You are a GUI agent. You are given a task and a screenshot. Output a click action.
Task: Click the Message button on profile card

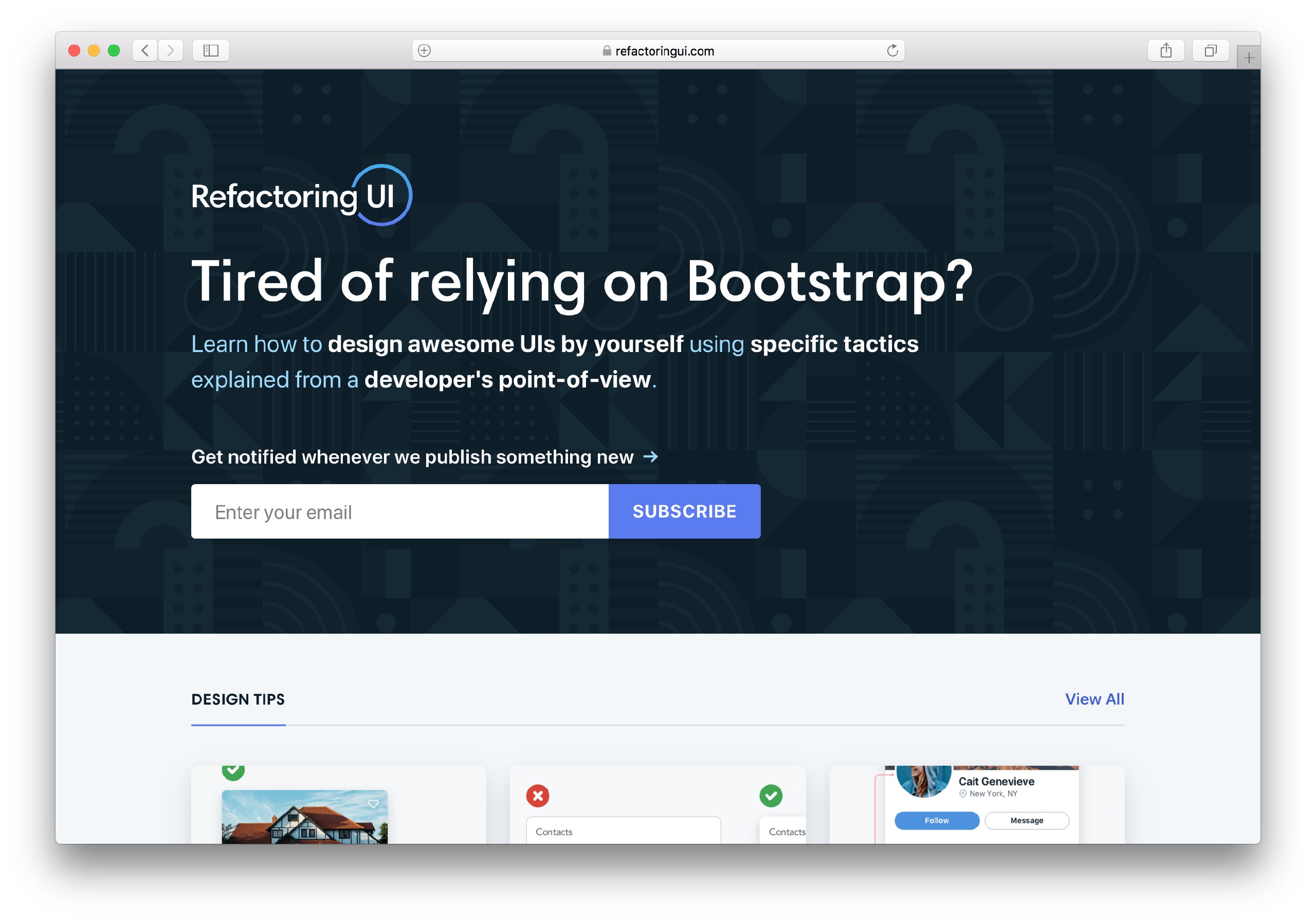(x=1027, y=820)
